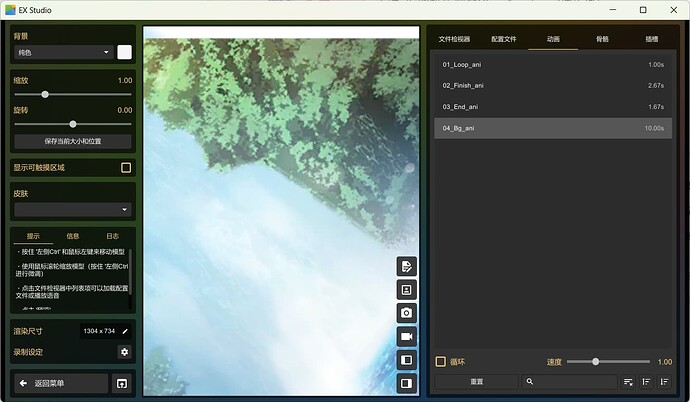
Task: Open the 背景 type dropdown
Action: pos(63,52)
